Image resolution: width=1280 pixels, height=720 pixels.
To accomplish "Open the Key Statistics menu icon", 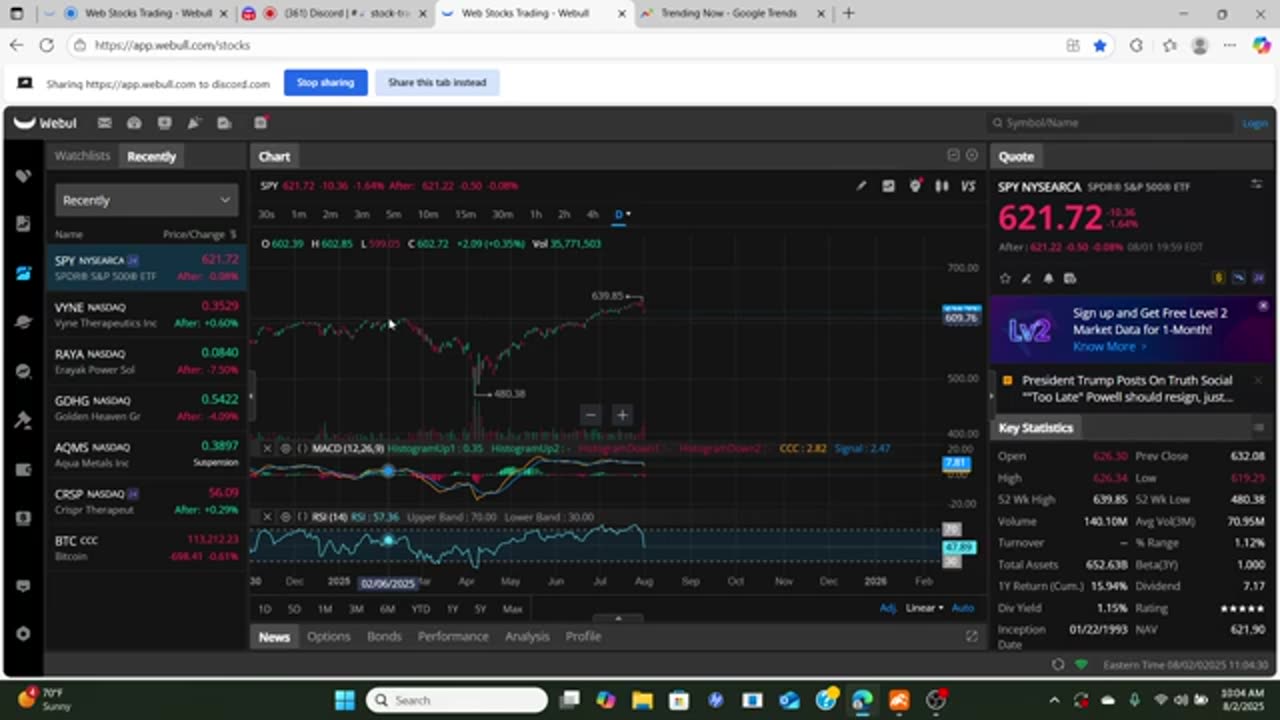I will [x=1258, y=427].
